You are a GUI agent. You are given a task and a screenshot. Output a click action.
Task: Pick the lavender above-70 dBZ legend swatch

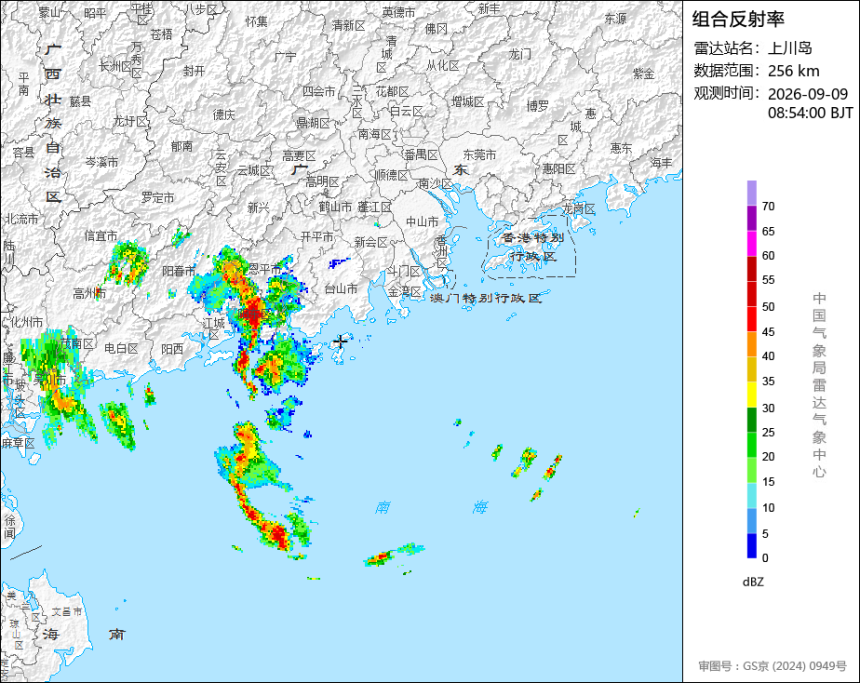tap(751, 193)
